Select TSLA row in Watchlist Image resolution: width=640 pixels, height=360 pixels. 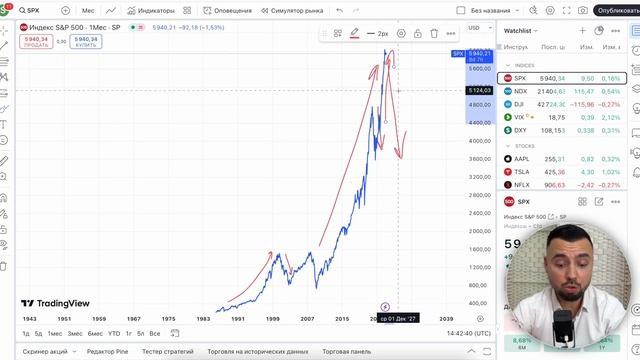[x=562, y=172]
